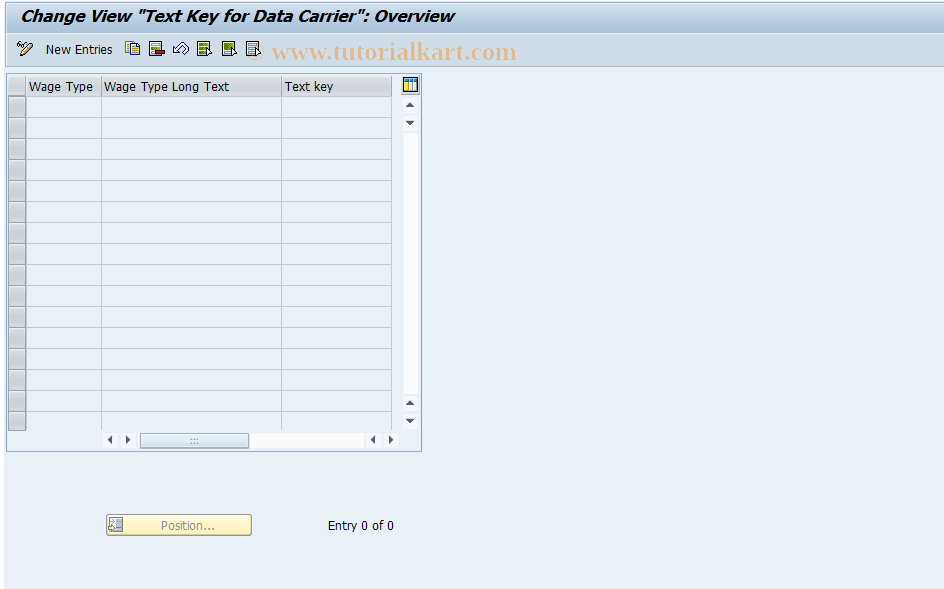The width and height of the screenshot is (944, 589).
Task: Click the Select All icon
Action: [x=205, y=49]
